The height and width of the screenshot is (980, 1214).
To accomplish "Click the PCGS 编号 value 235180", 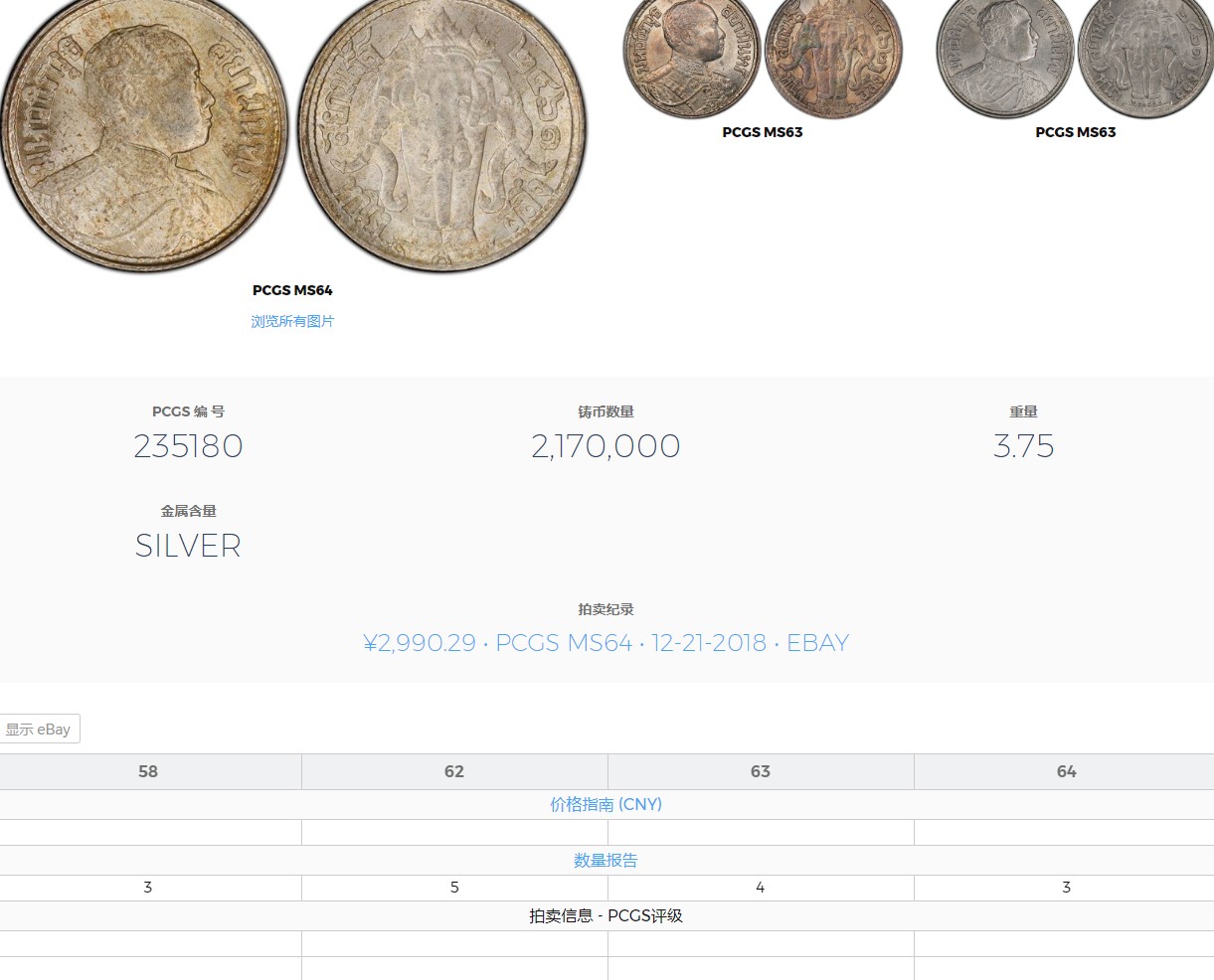I will tap(188, 446).
